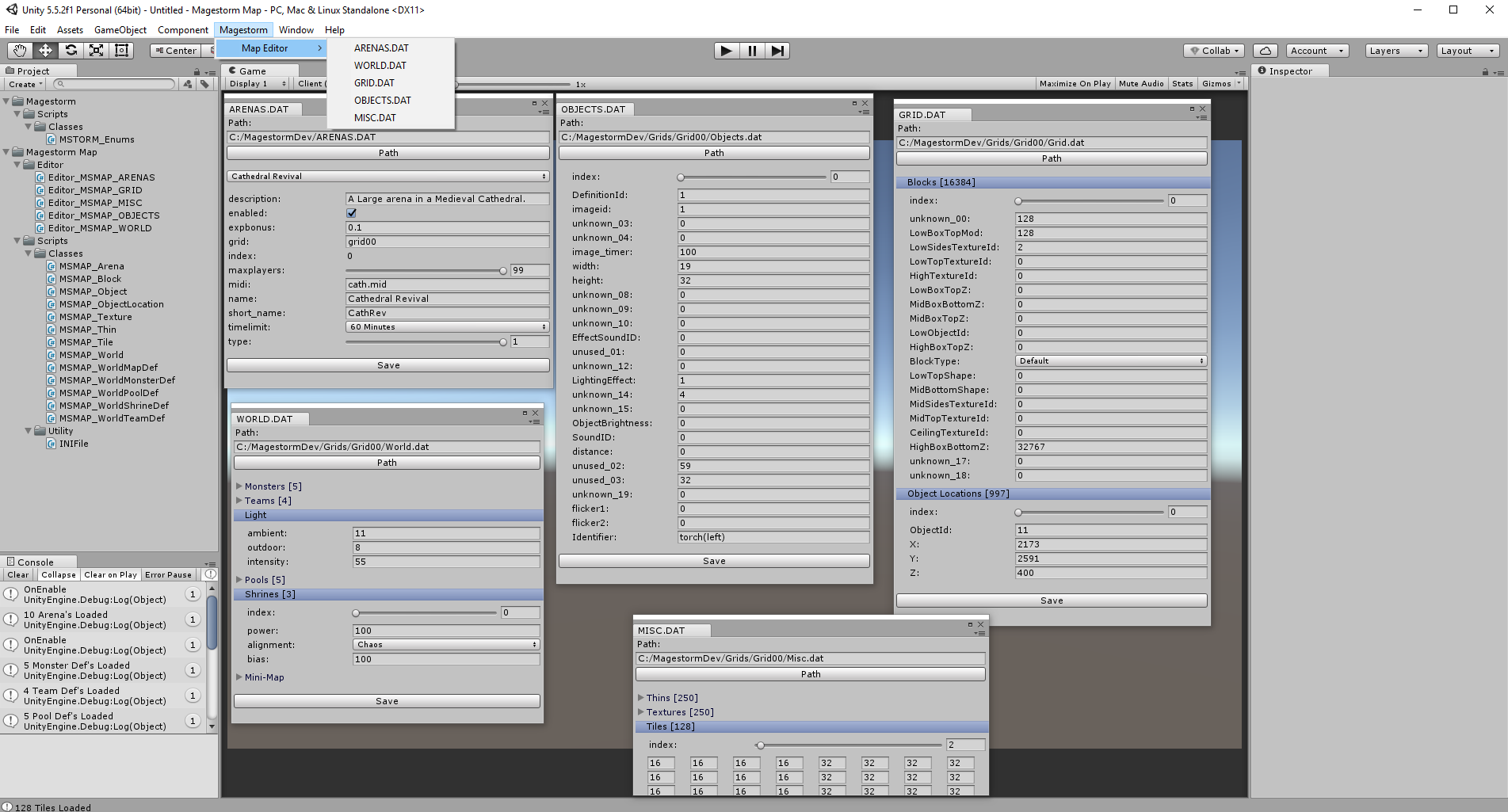Open the Layers dropdown

pos(1396,51)
